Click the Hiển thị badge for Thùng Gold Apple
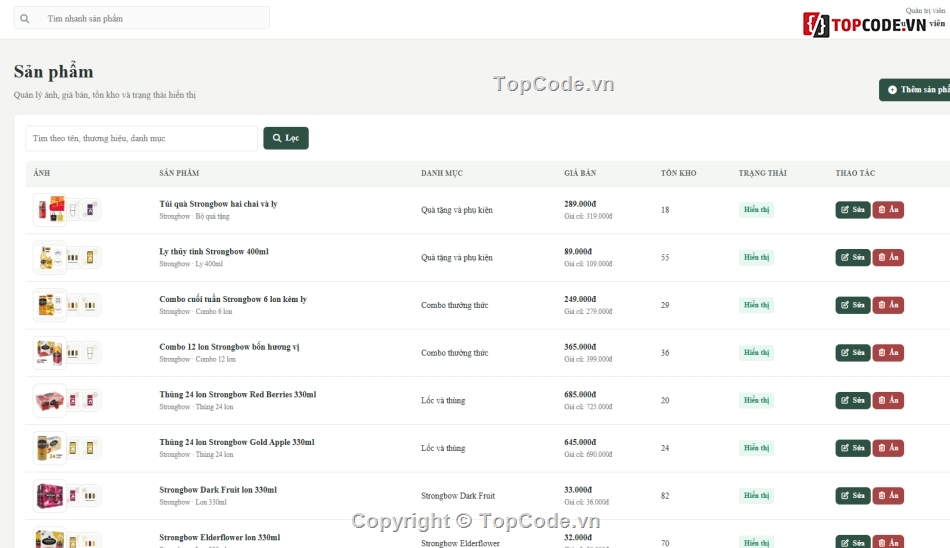Image resolution: width=950 pixels, height=548 pixels. point(756,448)
